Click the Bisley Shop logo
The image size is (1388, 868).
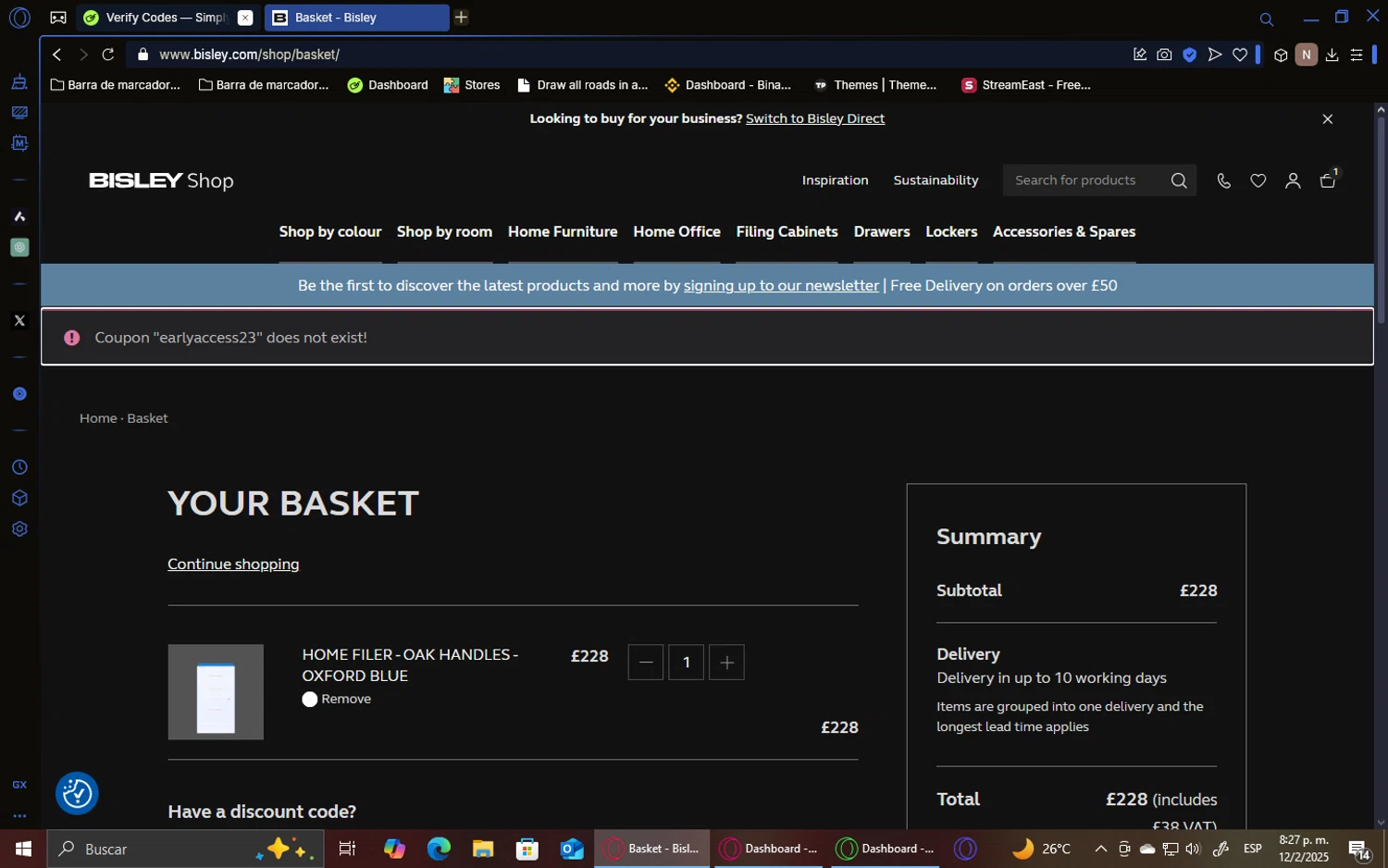pos(161,180)
